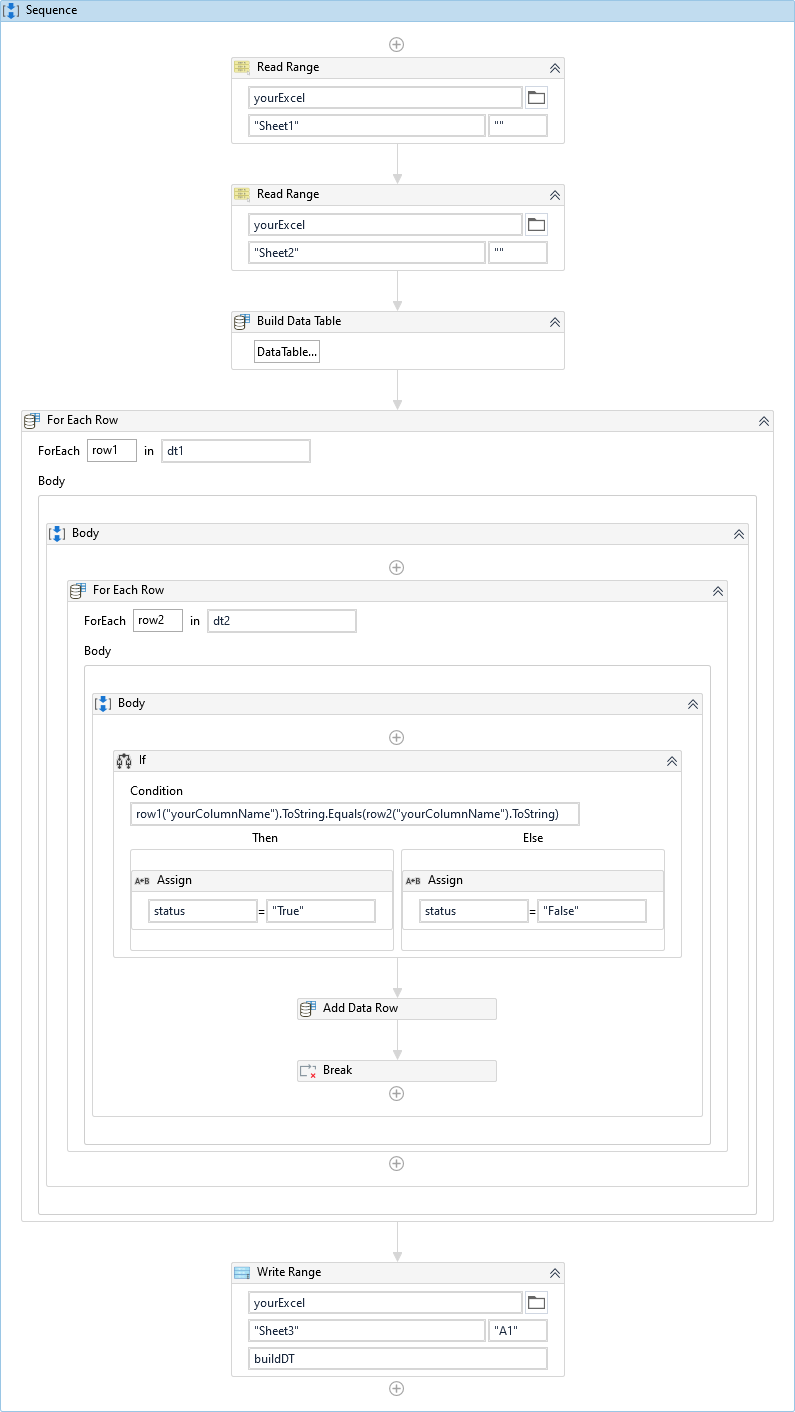Collapse the Sheet1 Read Range activity
This screenshot has width=795, height=1412.
click(555, 68)
